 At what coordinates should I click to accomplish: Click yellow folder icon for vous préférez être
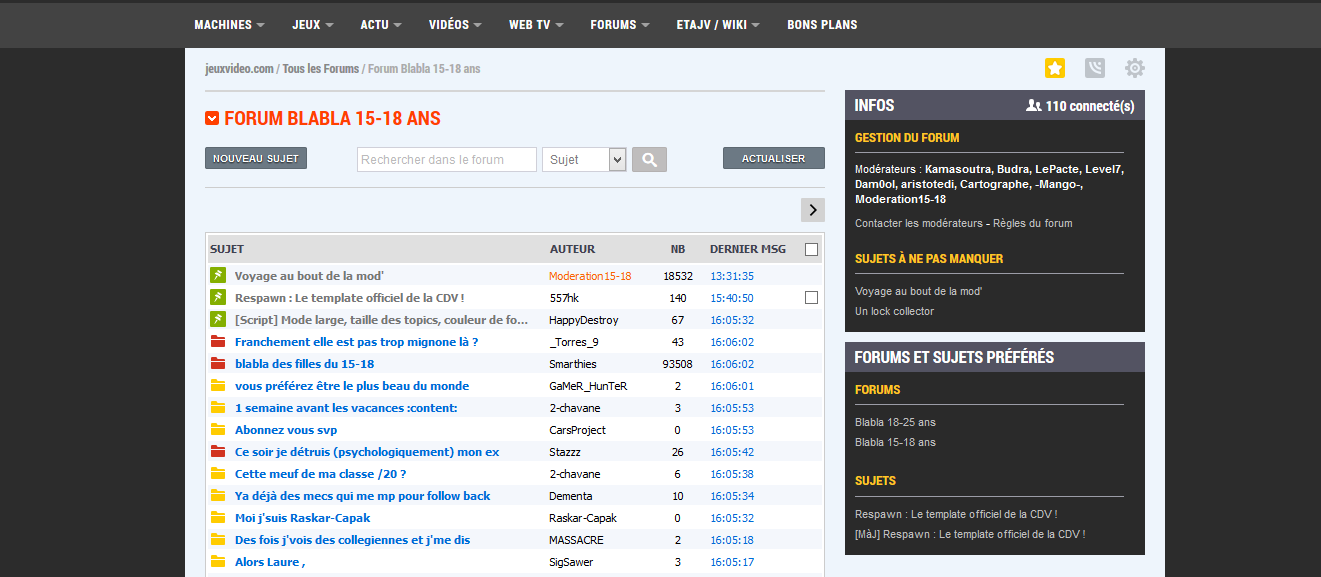pos(218,385)
